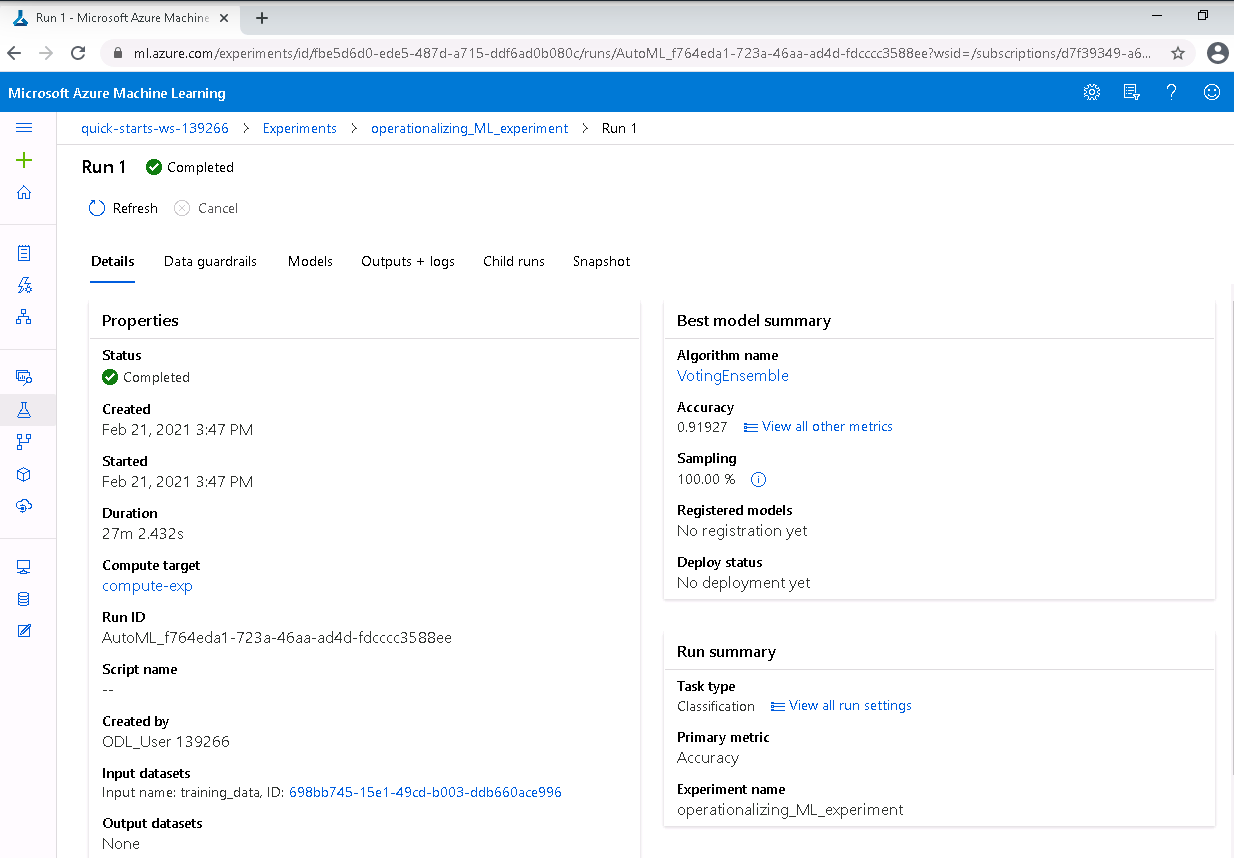Collapse the sidebar with the hamburger menu
This screenshot has height=858, width=1234.
coord(24,128)
